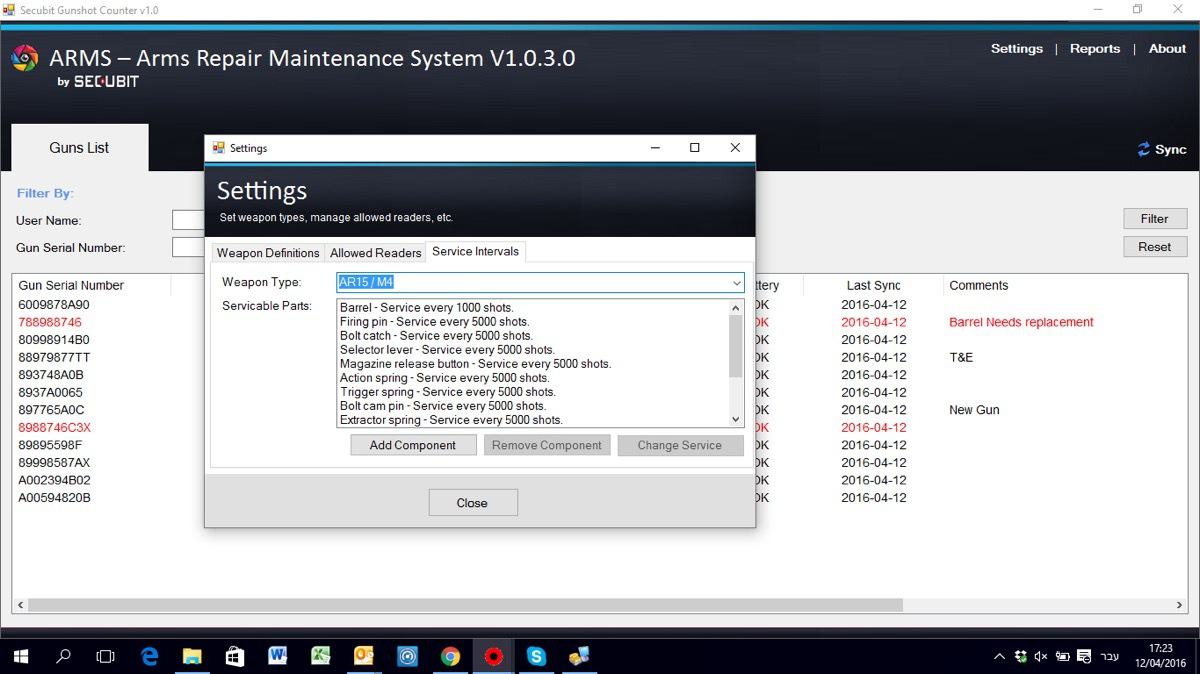Launch Excel from the taskbar

(320, 656)
